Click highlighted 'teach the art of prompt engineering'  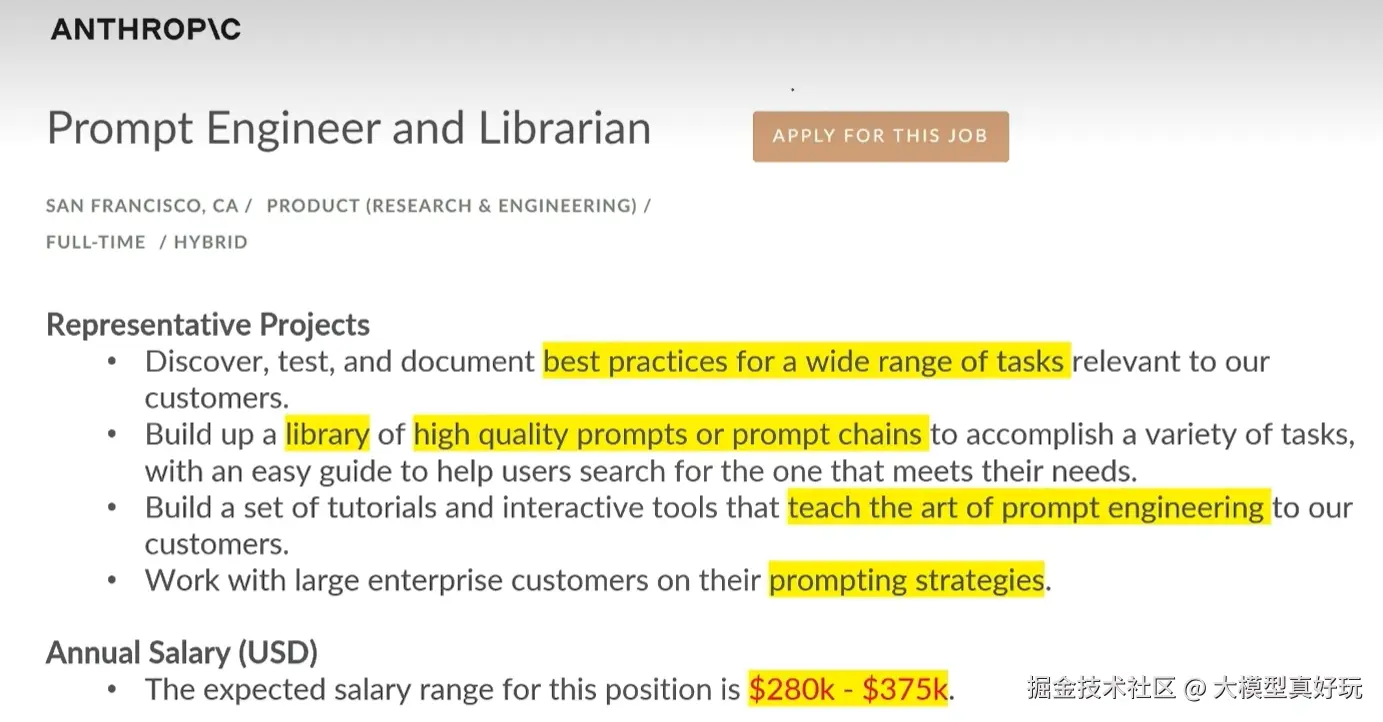tap(1028, 507)
